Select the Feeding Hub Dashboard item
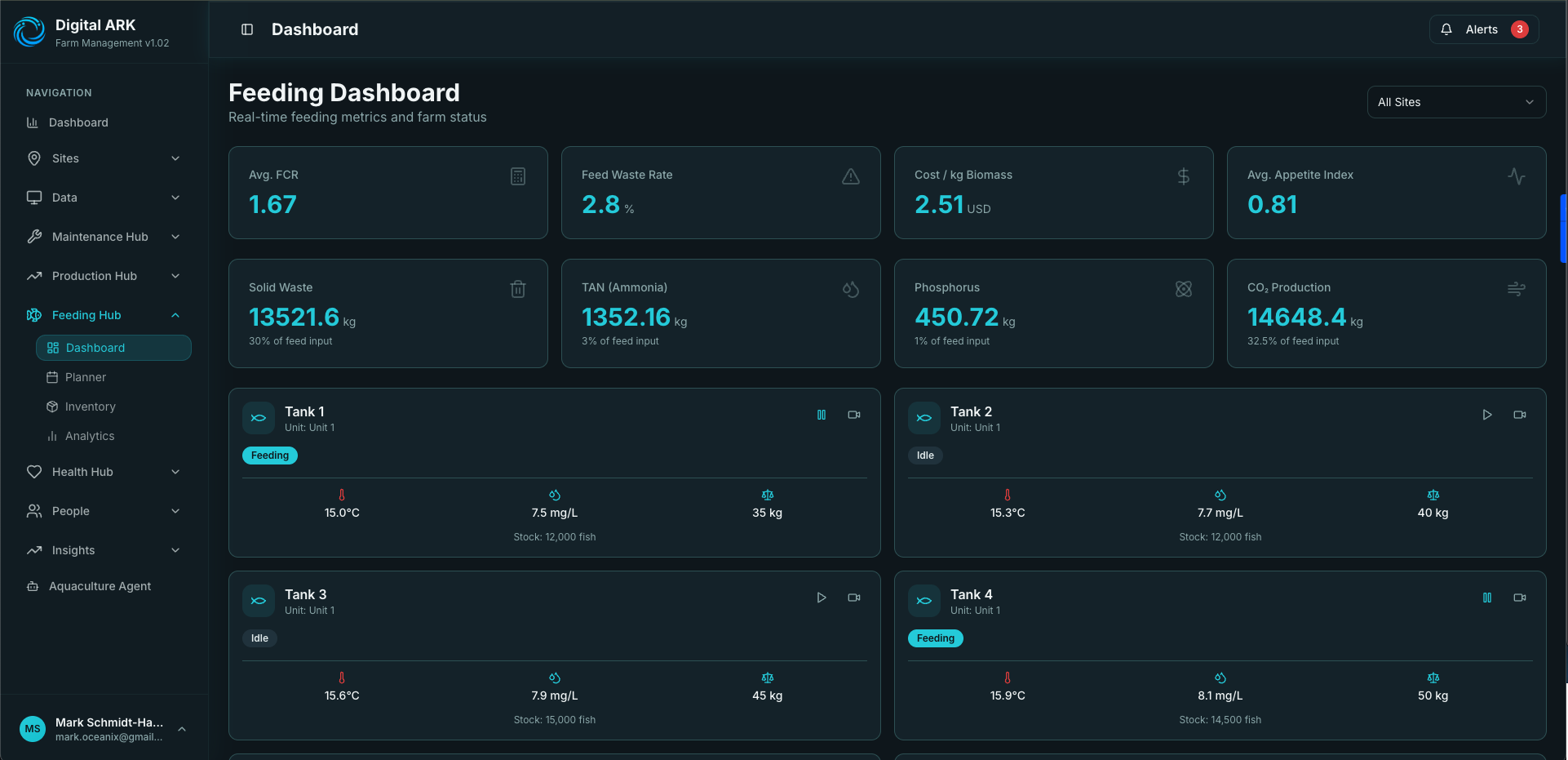This screenshot has width=1568, height=760. pos(113,348)
